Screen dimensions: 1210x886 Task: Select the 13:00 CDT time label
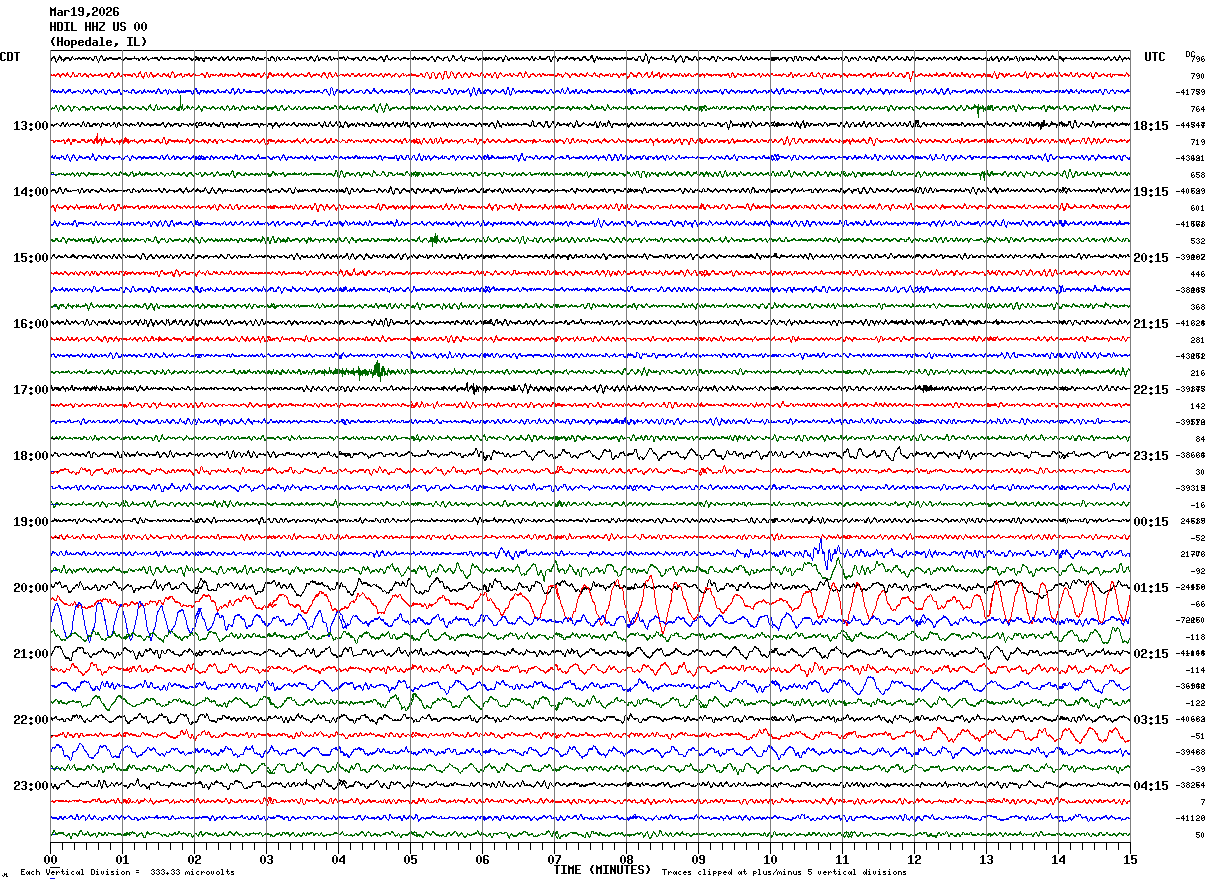[31, 126]
